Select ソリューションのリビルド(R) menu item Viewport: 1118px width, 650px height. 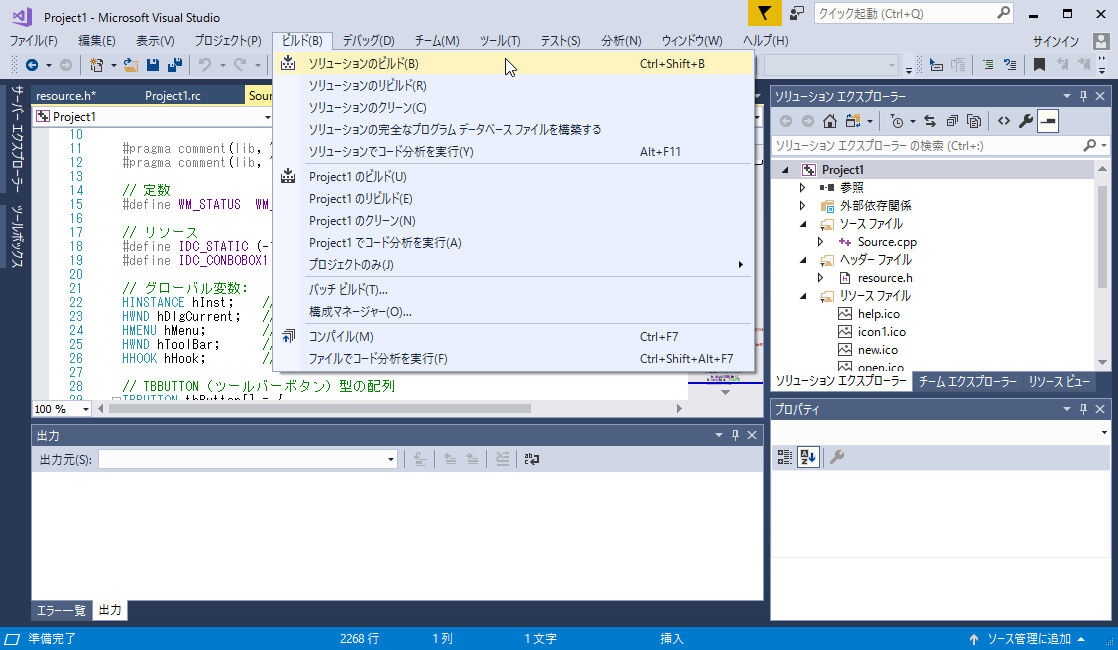513,86
